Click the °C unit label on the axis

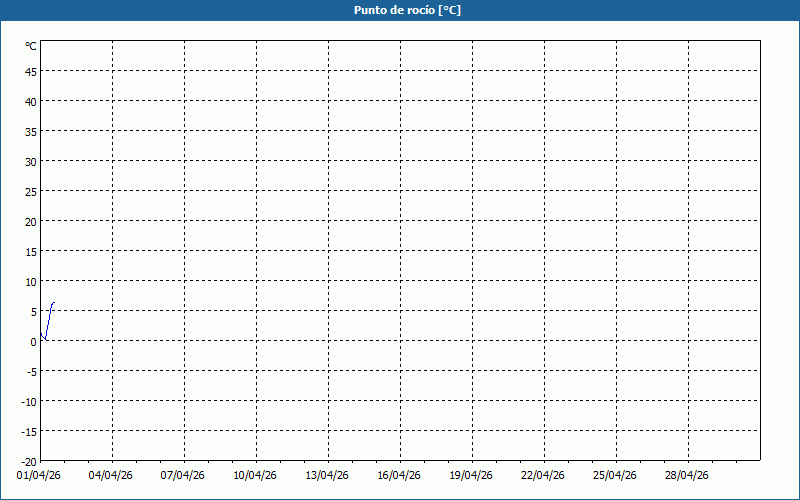pos(31,46)
